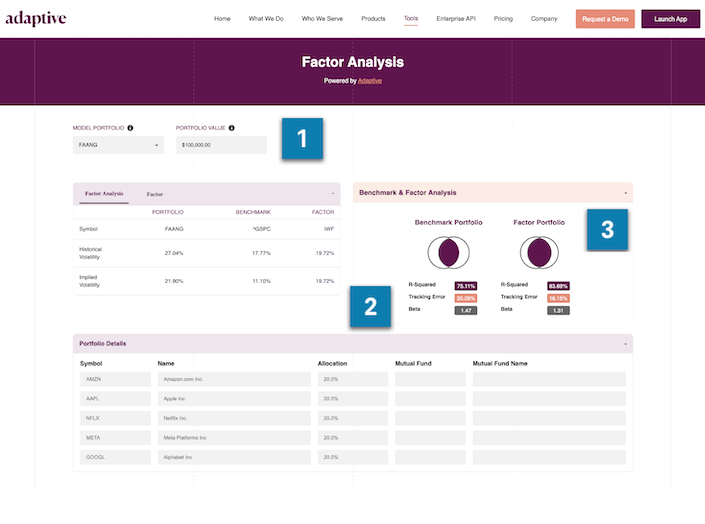
Task: Open the What We Do menu
Action: 266,18
